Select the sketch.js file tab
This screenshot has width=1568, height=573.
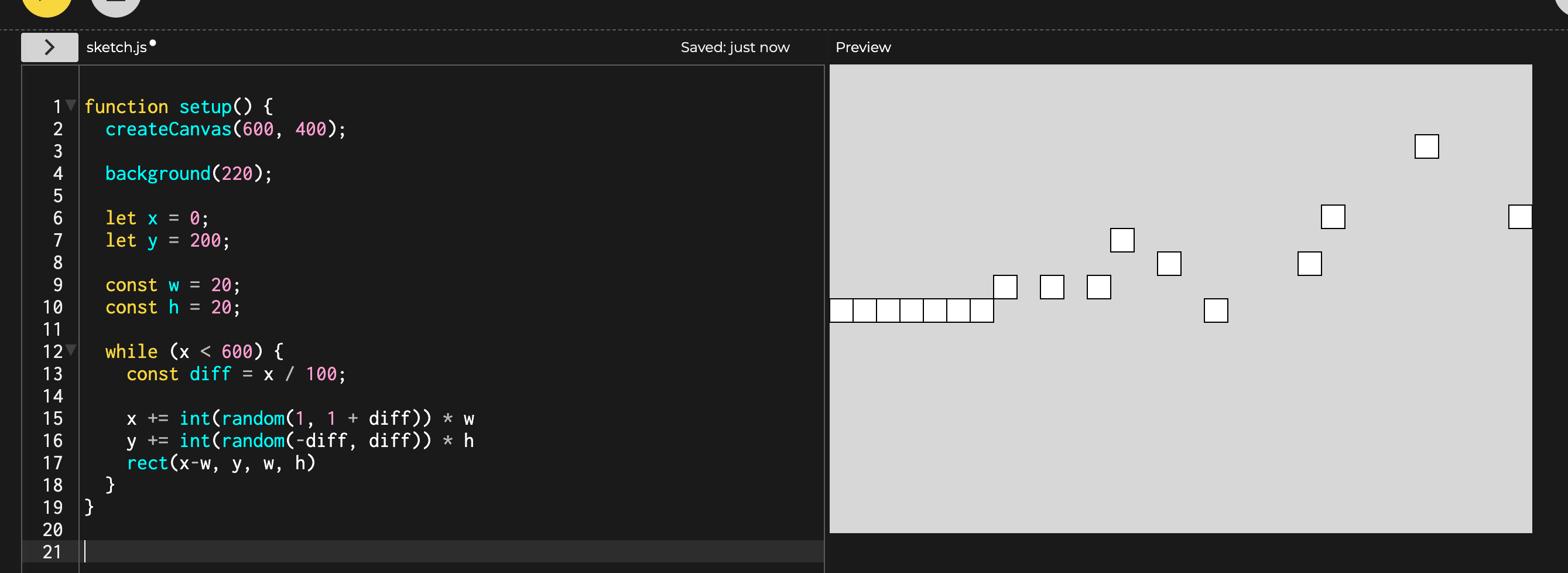tap(117, 47)
